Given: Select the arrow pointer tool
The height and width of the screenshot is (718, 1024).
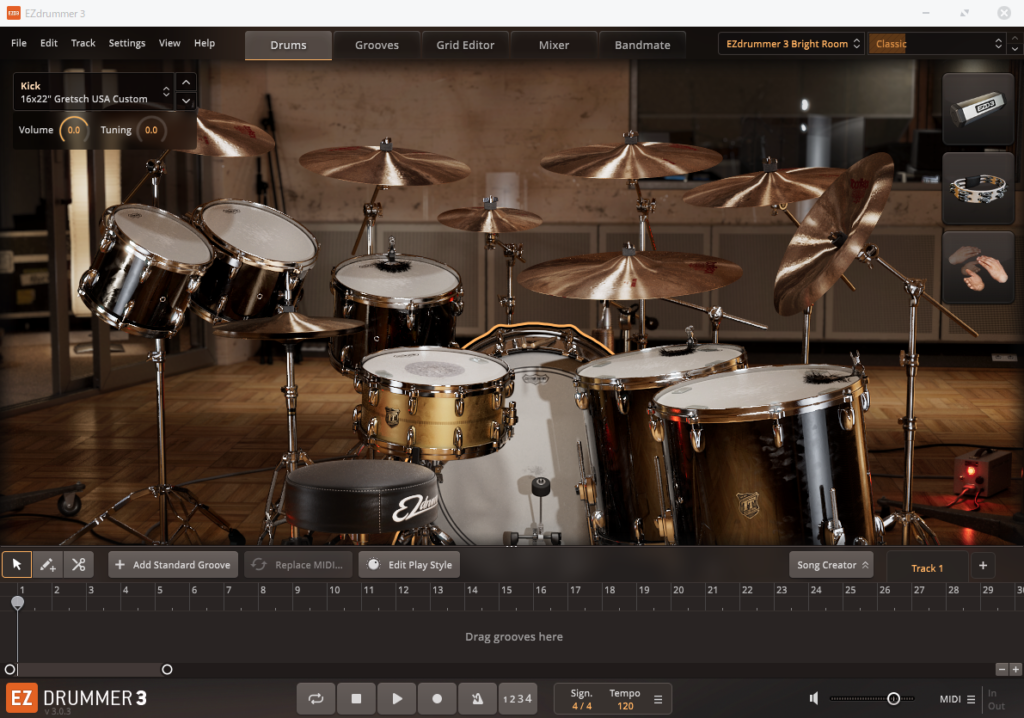Looking at the screenshot, I should point(17,565).
